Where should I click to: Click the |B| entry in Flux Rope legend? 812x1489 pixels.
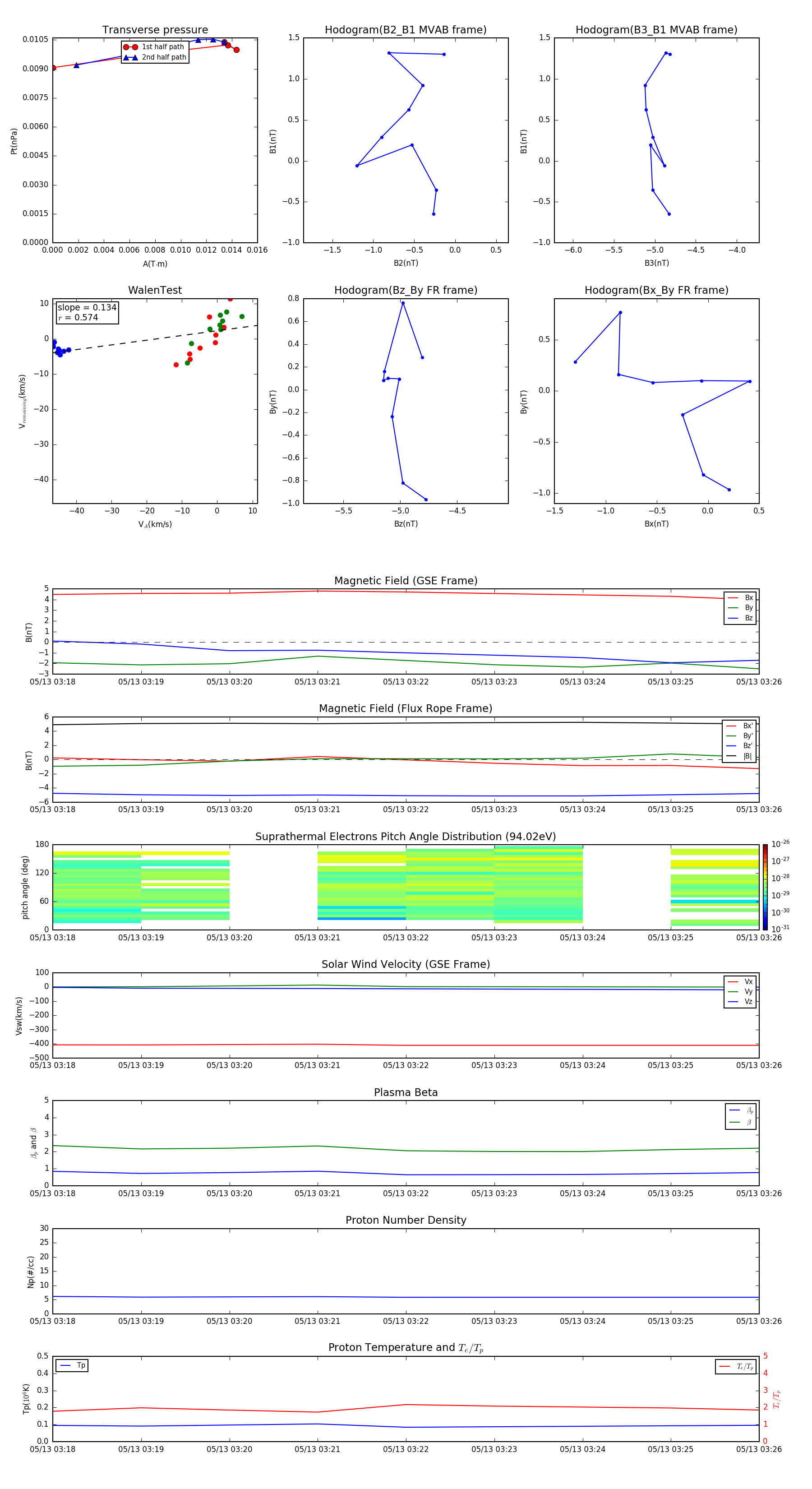point(739,756)
